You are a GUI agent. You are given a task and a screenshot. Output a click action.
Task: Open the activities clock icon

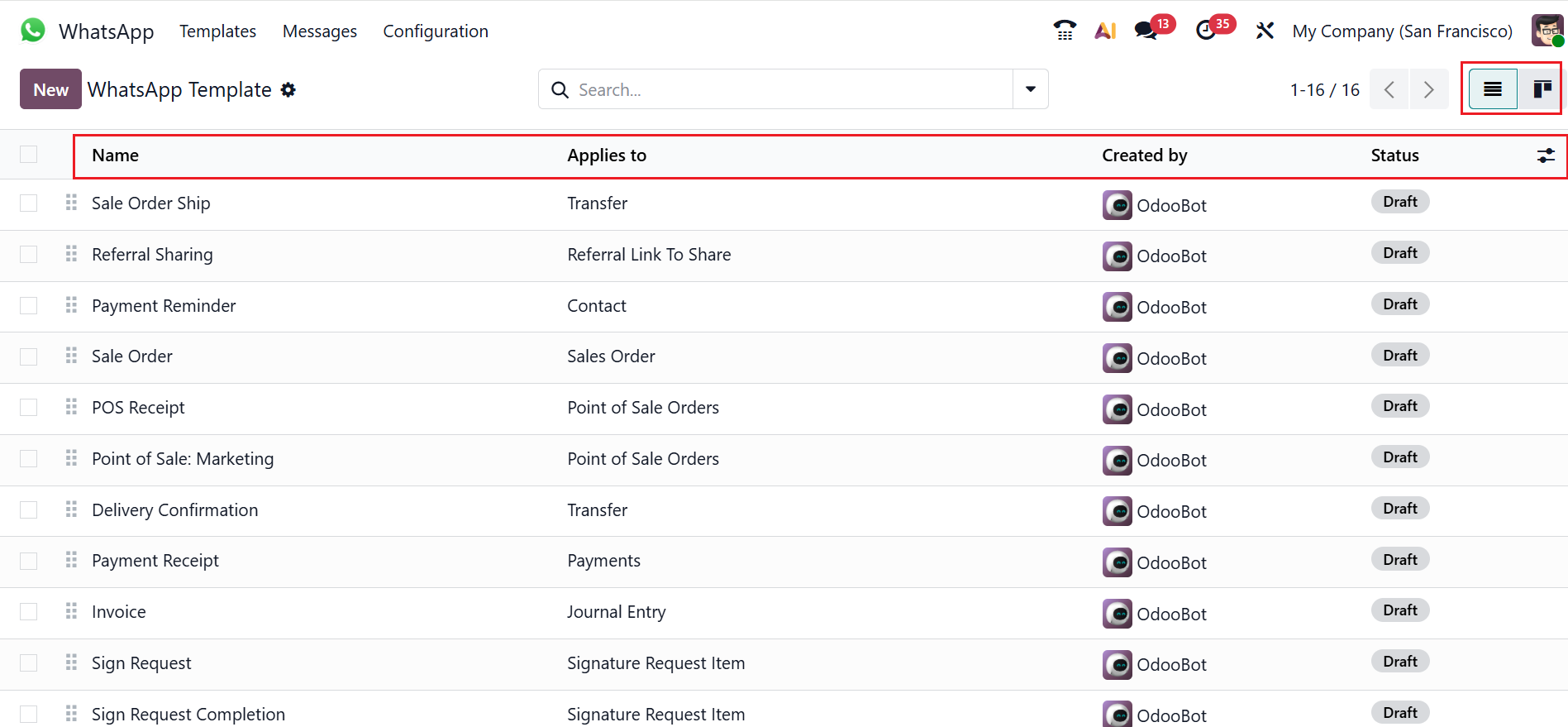coord(1206,31)
